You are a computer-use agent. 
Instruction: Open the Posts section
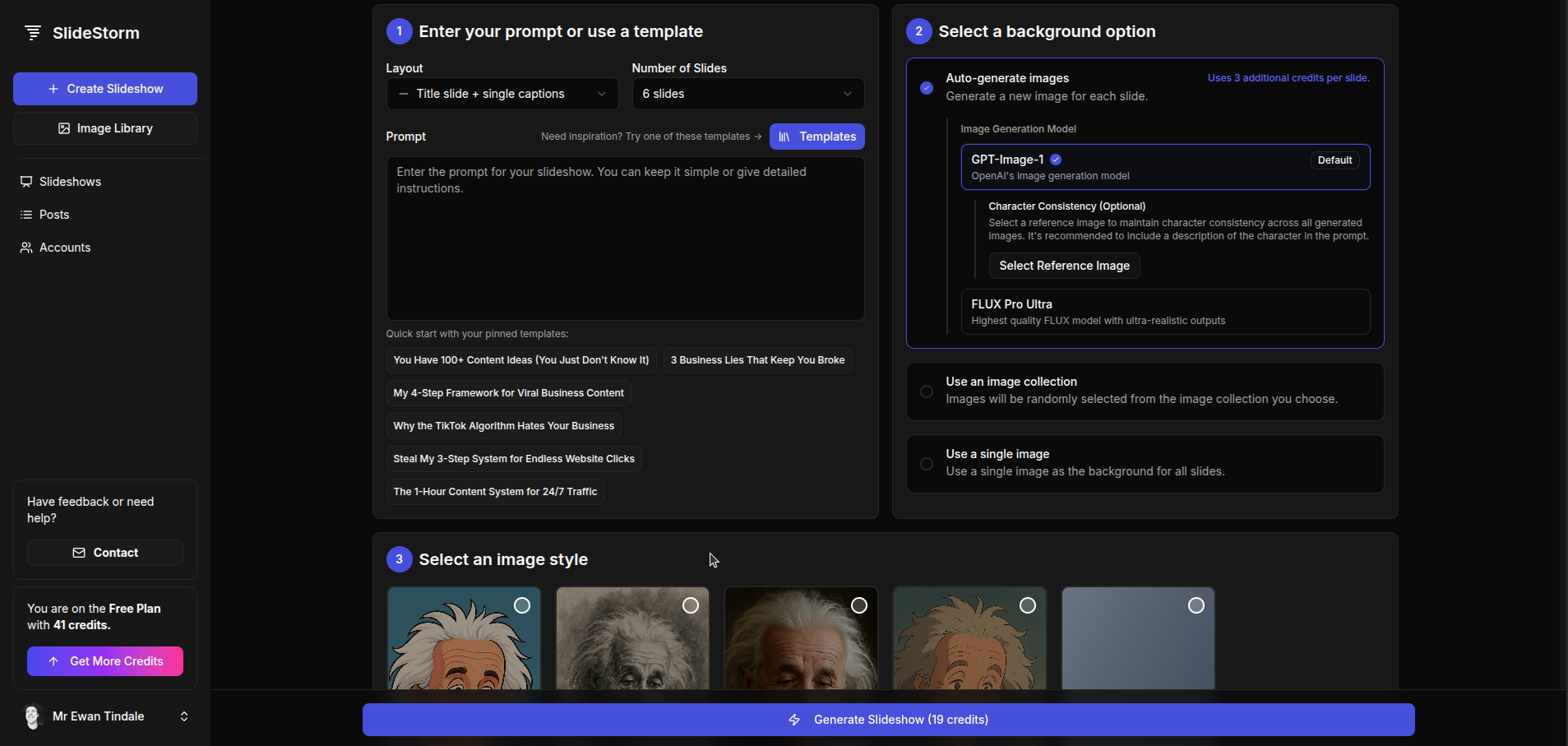tap(105, 215)
